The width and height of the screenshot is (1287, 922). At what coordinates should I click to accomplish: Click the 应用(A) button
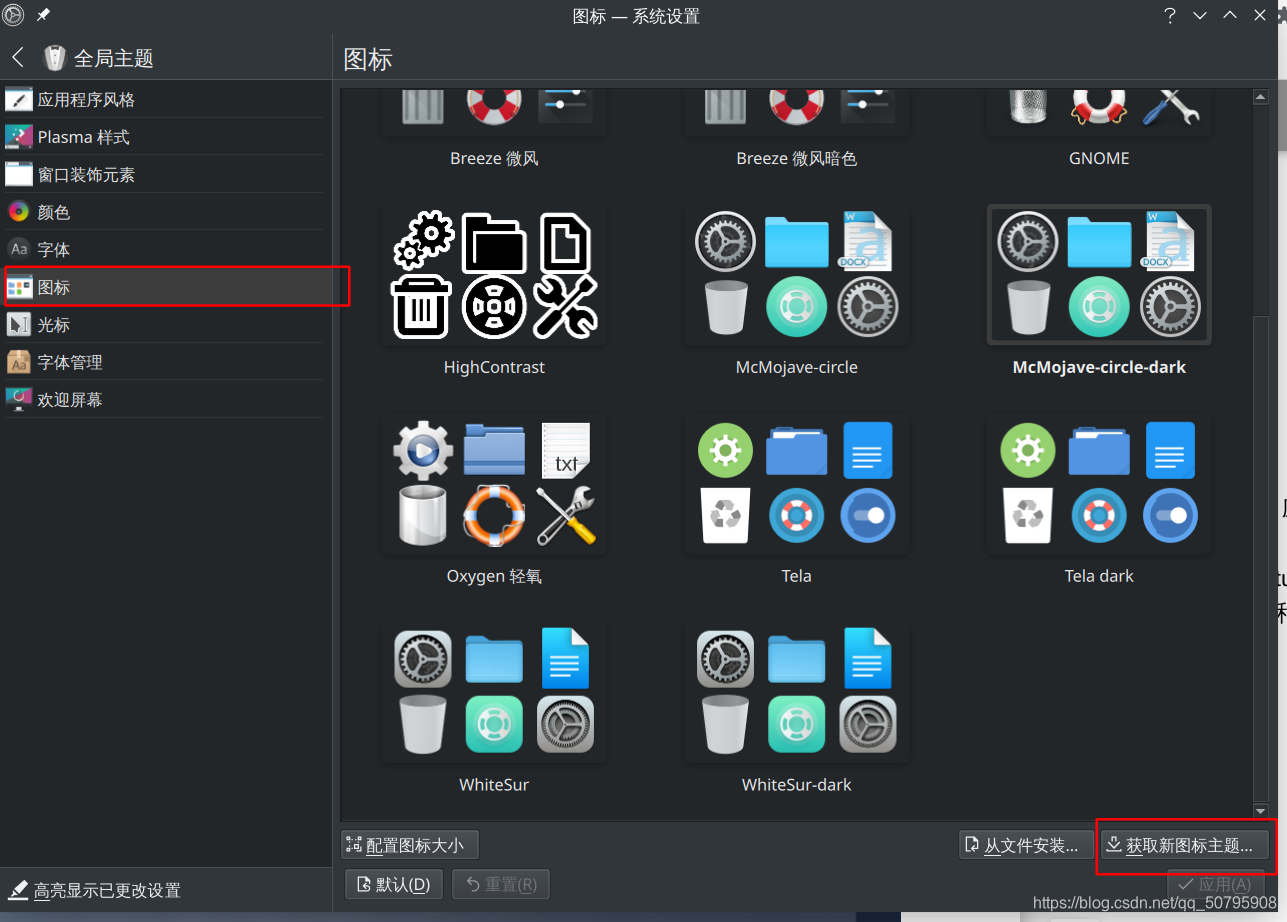tap(1215, 884)
